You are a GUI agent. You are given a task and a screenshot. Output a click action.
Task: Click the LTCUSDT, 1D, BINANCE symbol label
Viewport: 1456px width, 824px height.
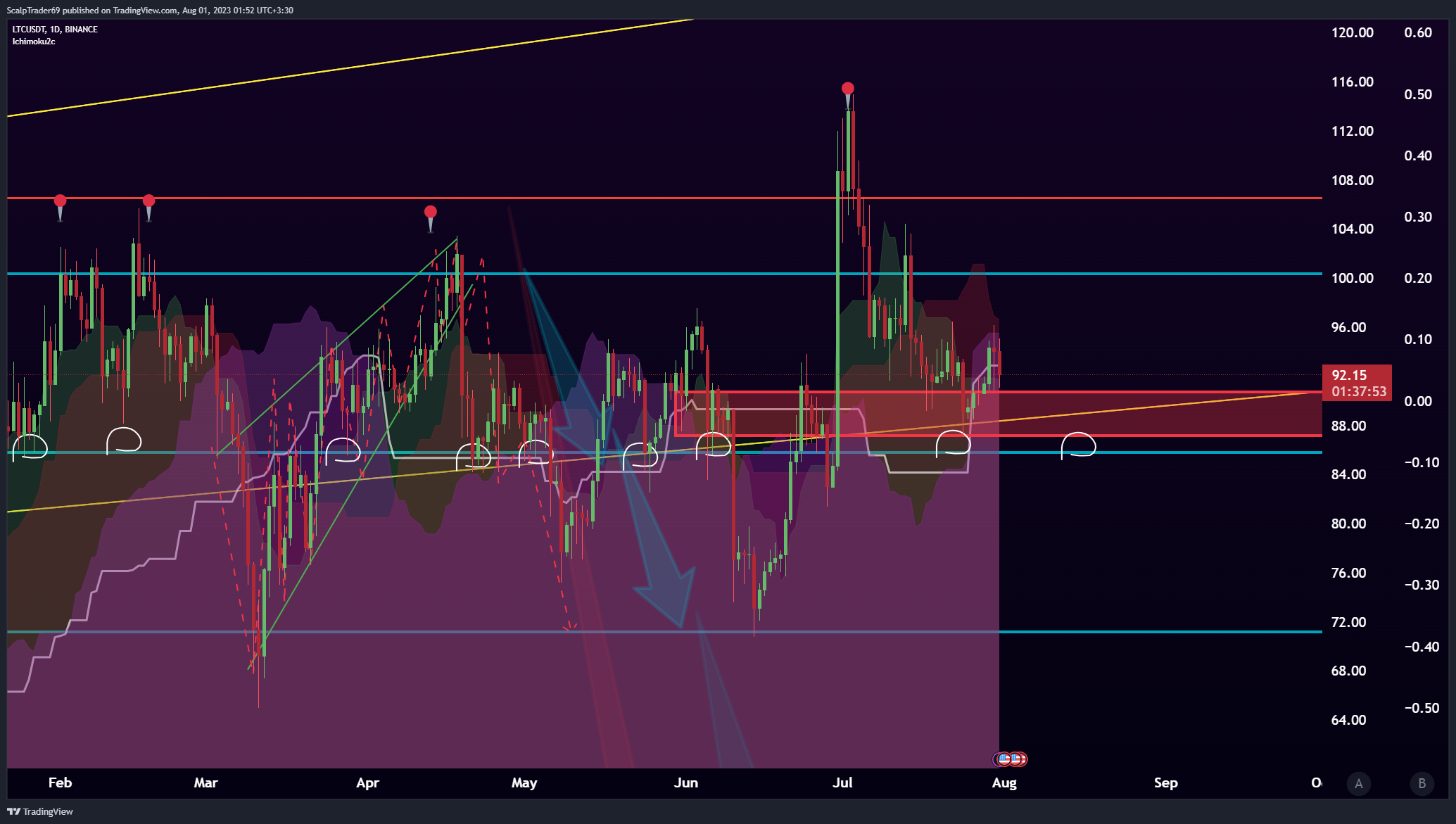[55, 29]
